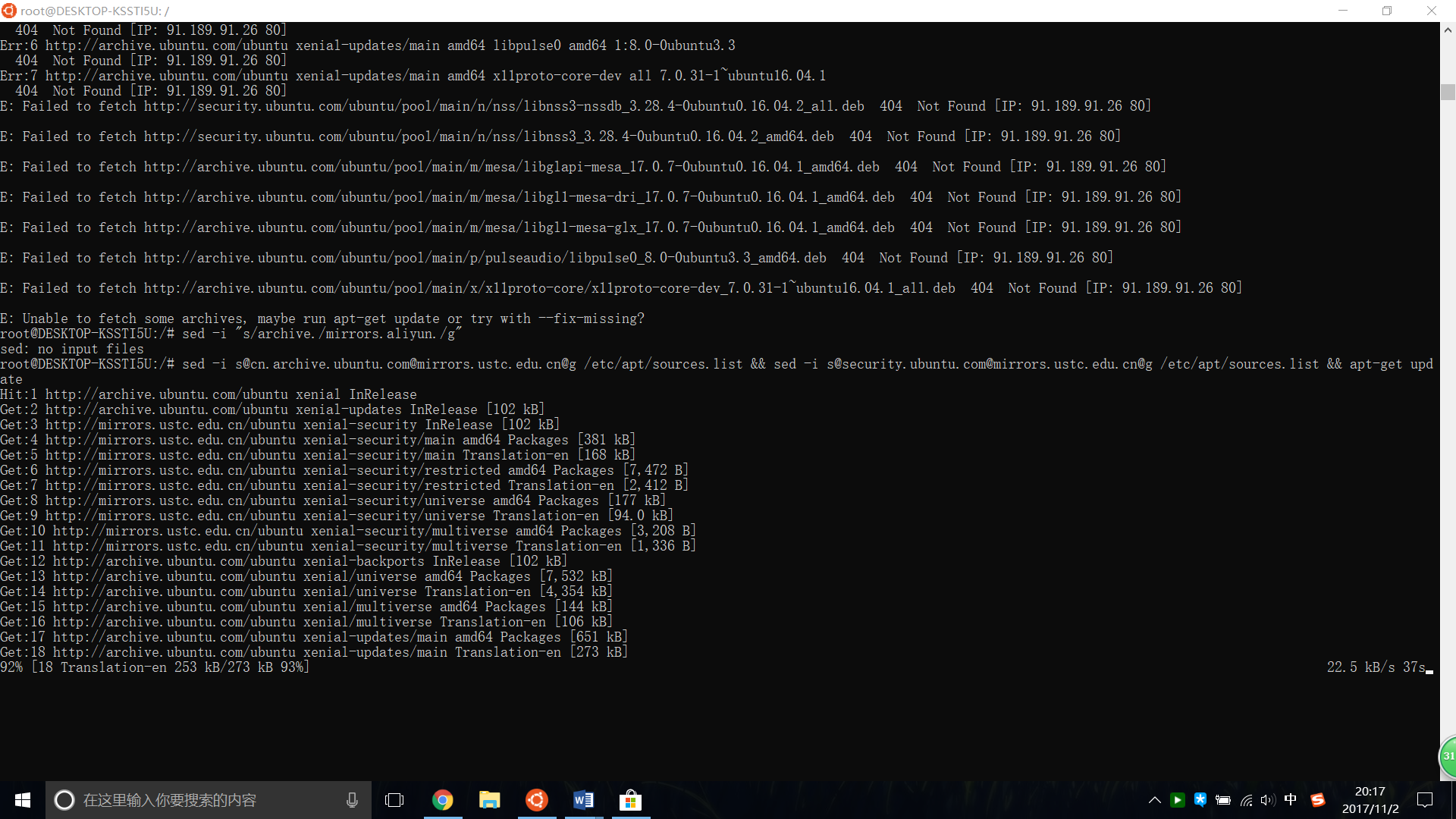The image size is (1456, 819).
Task: Open the battery status tray icon
Action: (1223, 800)
